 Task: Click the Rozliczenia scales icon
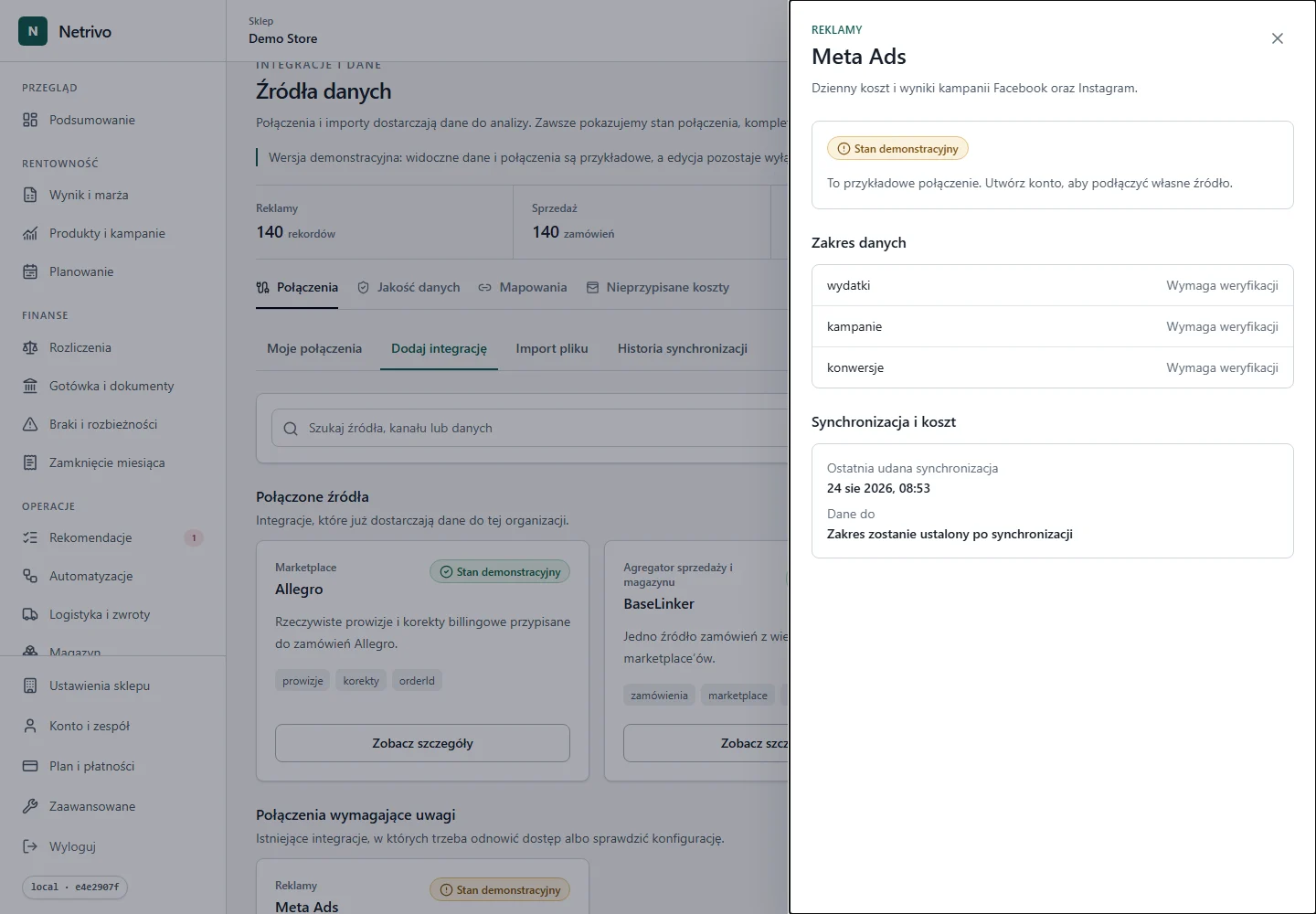pyautogui.click(x=30, y=347)
